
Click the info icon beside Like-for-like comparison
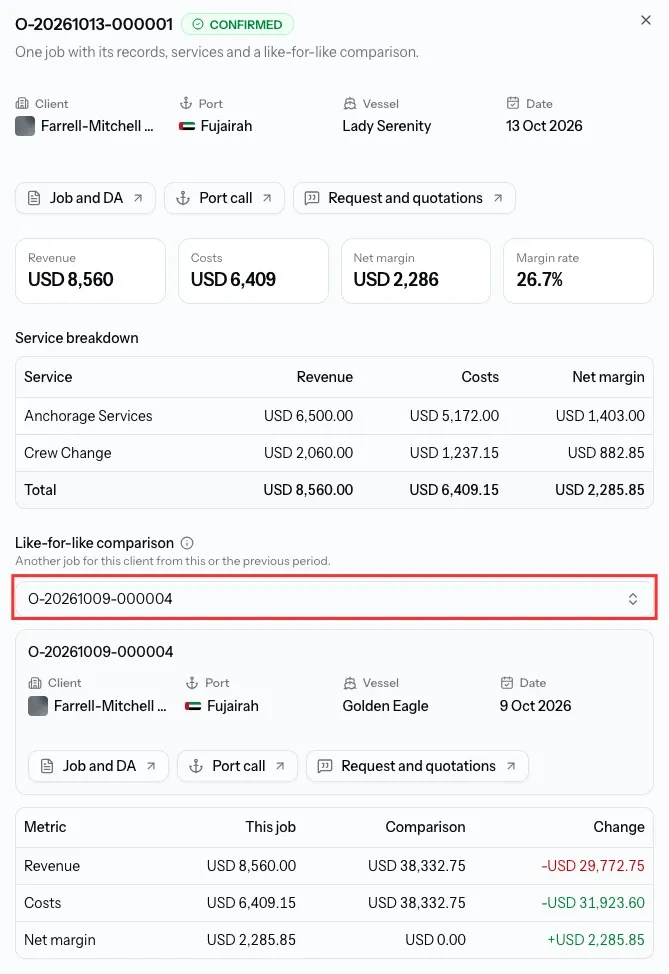coord(187,543)
